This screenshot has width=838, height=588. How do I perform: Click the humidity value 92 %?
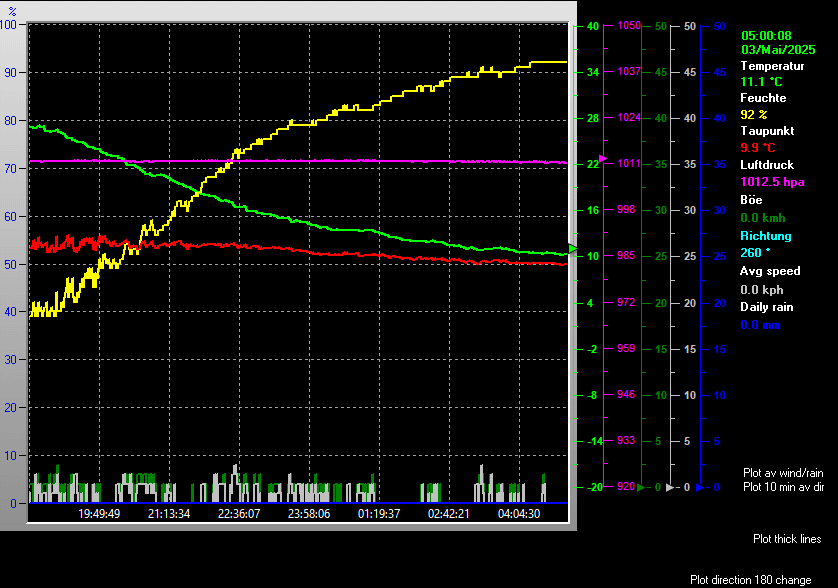[x=754, y=114]
